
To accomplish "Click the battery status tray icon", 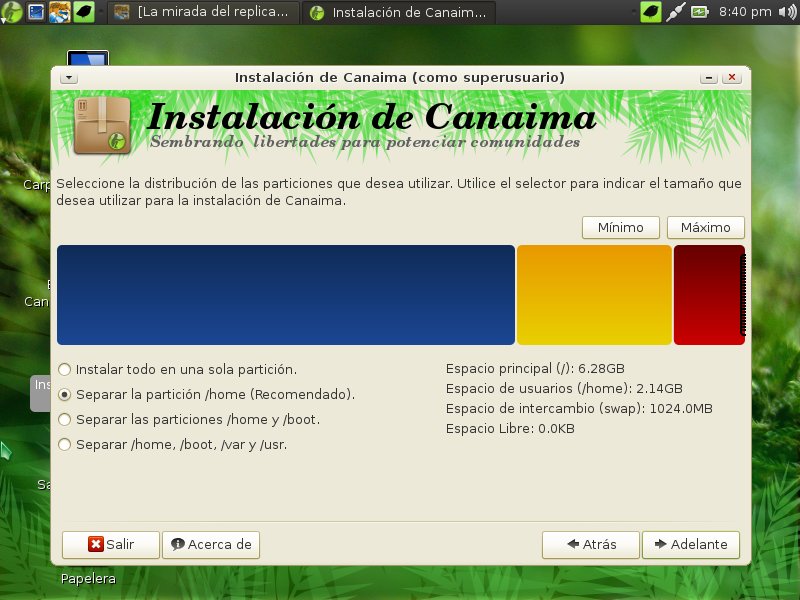I will tap(699, 12).
